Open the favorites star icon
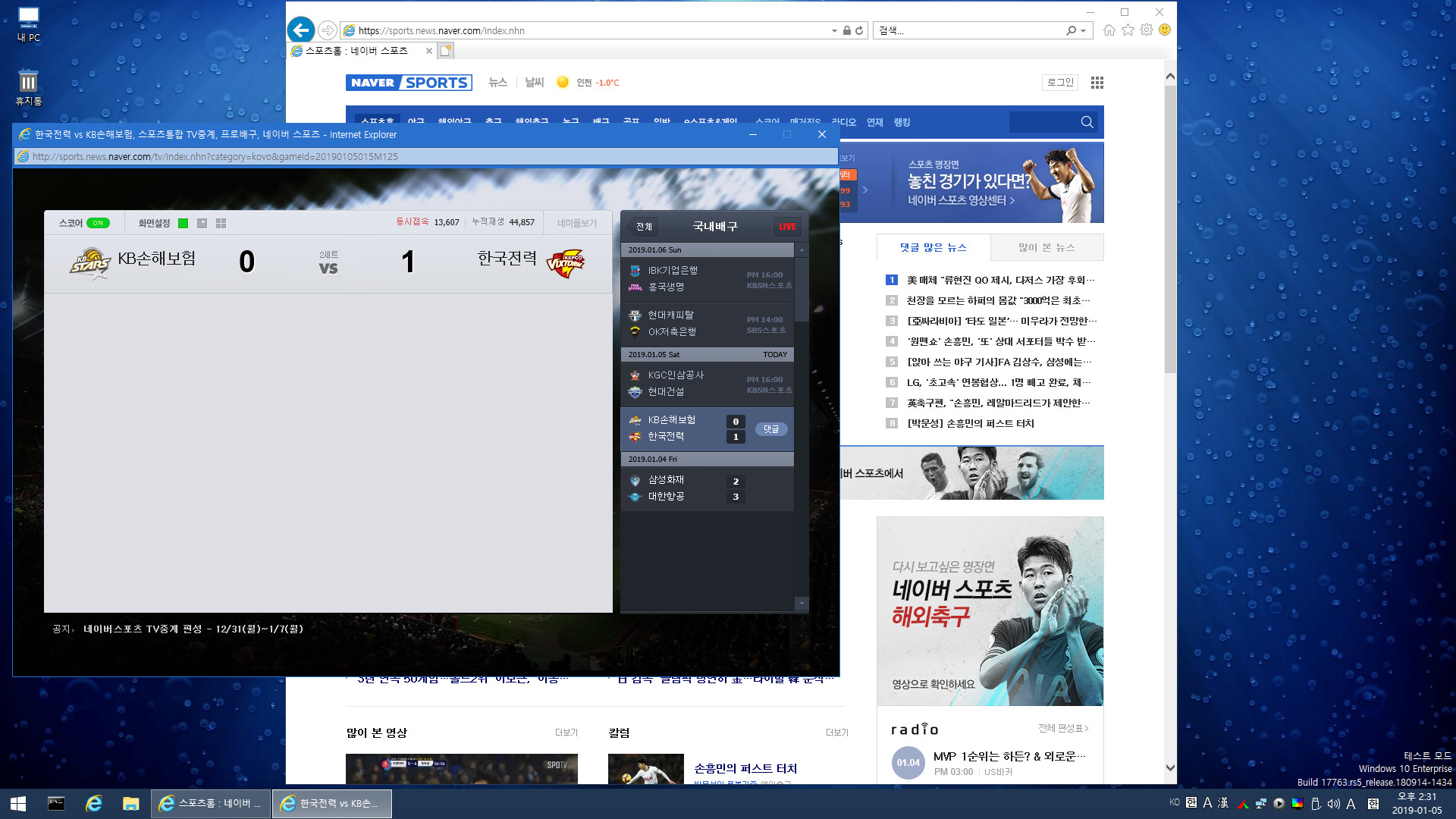This screenshot has width=1456, height=819. 1128,30
